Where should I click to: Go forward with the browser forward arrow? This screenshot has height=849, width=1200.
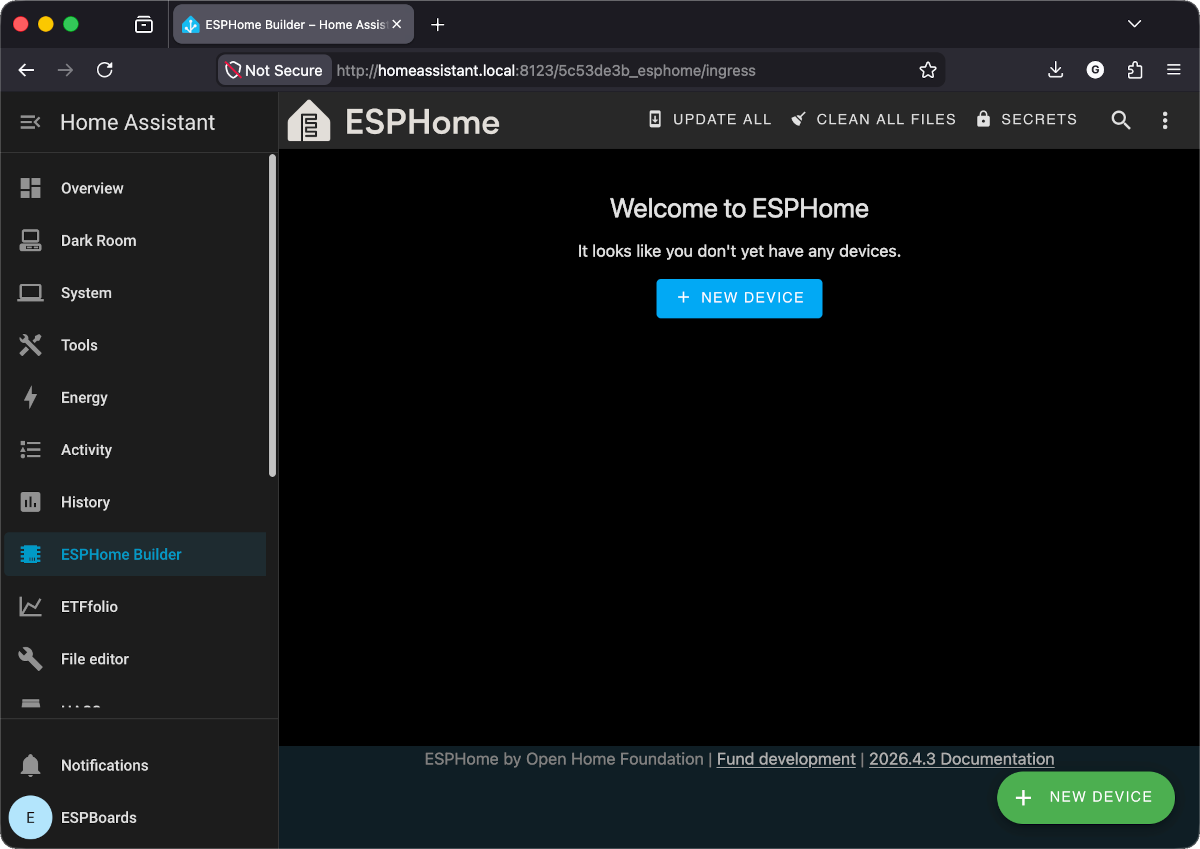click(x=66, y=70)
